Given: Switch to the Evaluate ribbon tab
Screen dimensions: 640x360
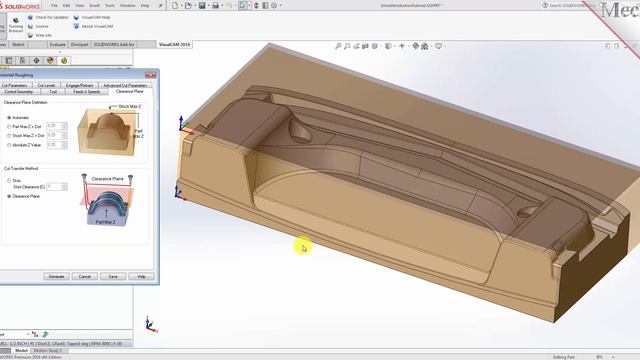Looking at the screenshot, I should click(x=58, y=44).
